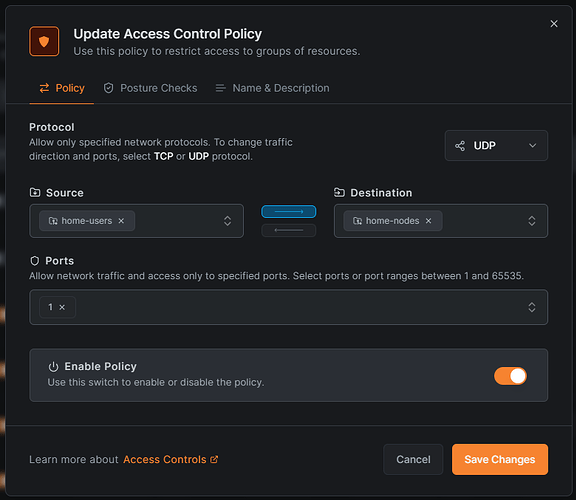Remove port 1 from the ports list
Viewport: 576px width, 500px height.
click(62, 307)
